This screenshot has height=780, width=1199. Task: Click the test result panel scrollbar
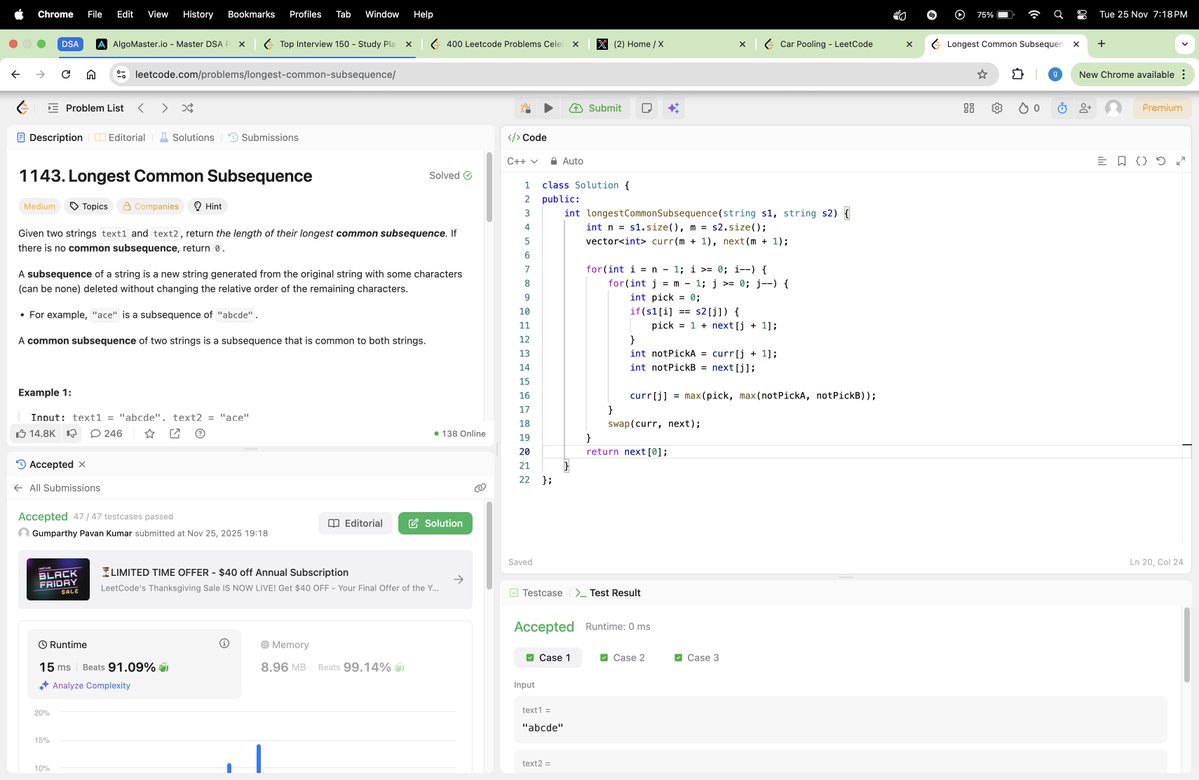point(1186,645)
